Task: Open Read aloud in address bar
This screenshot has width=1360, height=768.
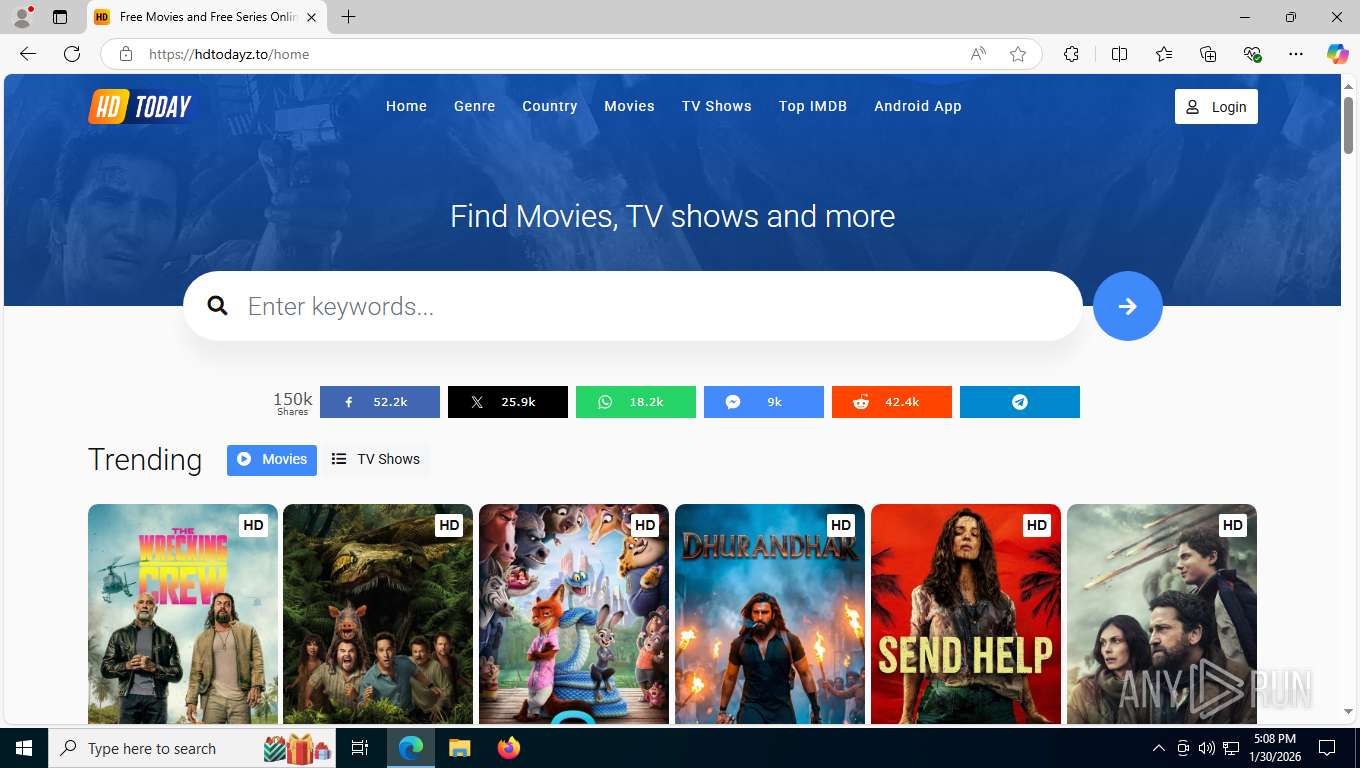Action: 978,54
